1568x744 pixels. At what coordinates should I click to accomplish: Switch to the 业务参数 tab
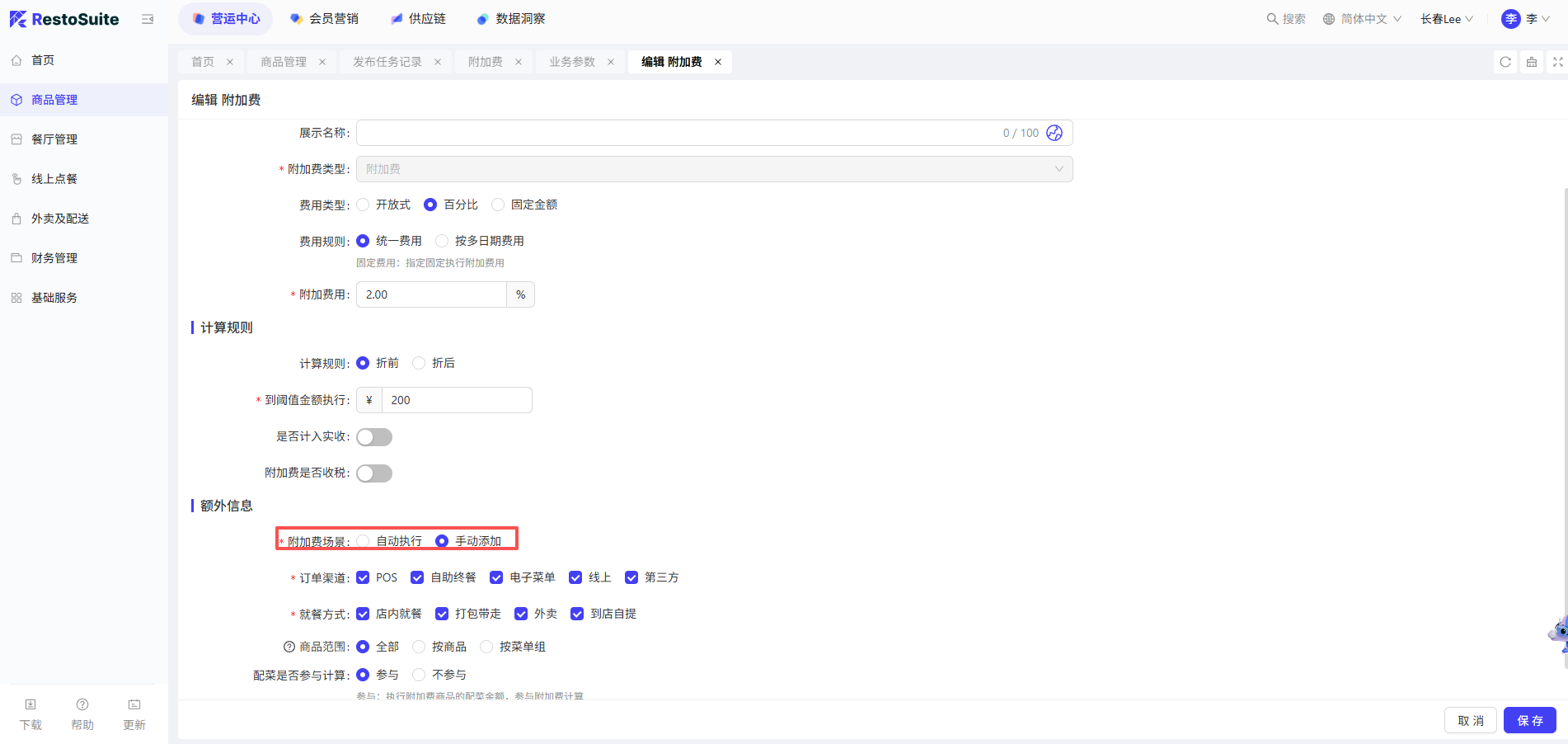[571, 62]
